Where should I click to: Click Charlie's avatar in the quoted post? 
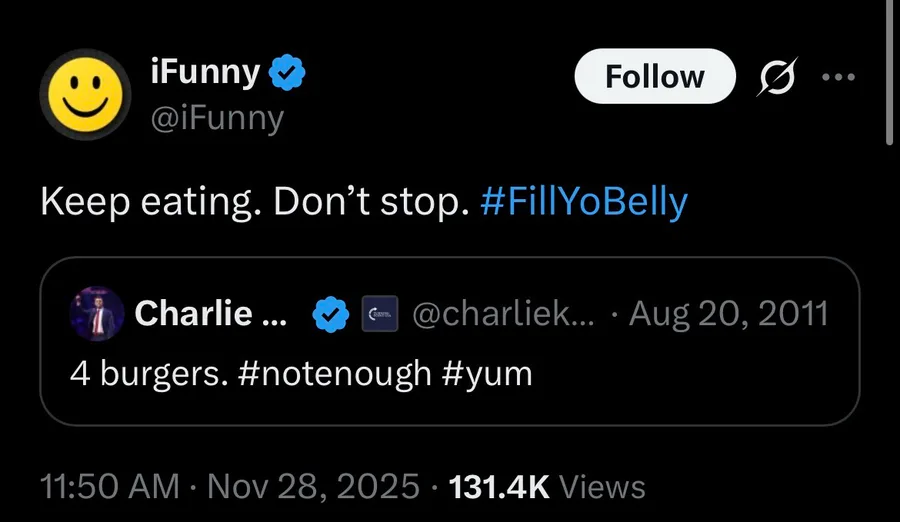click(96, 314)
